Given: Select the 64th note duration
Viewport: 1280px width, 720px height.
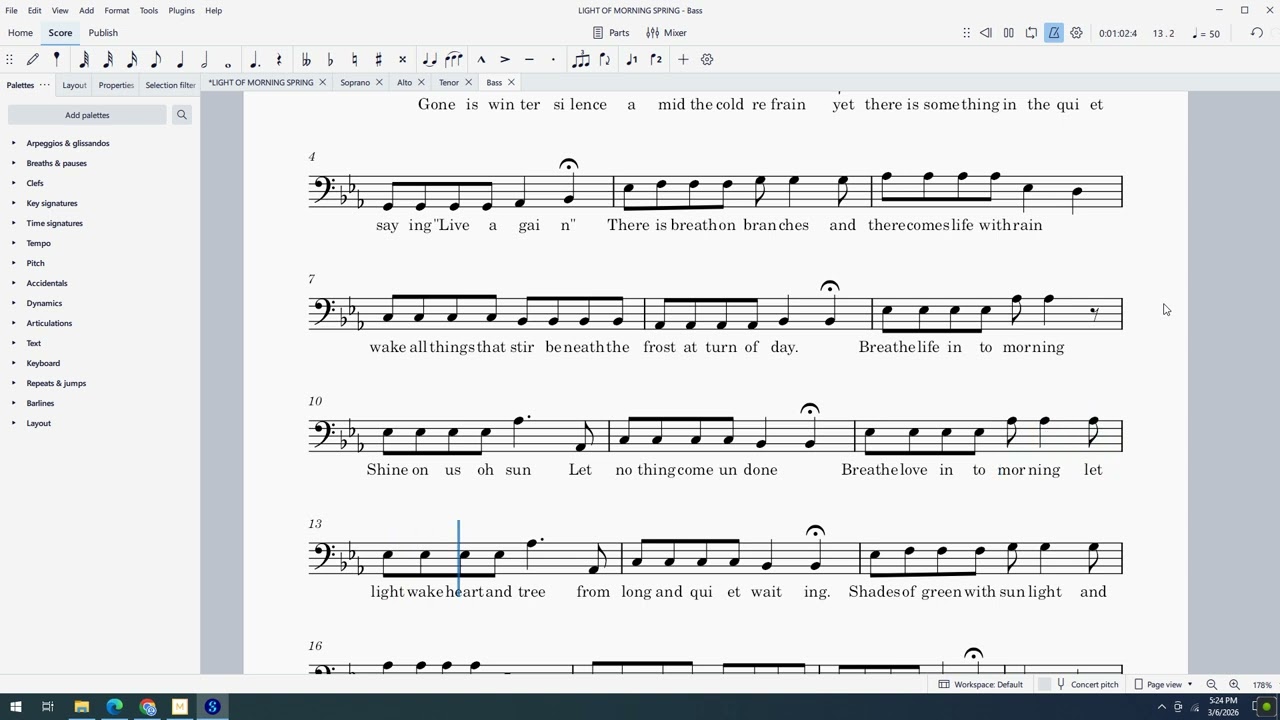Looking at the screenshot, I should point(84,60).
